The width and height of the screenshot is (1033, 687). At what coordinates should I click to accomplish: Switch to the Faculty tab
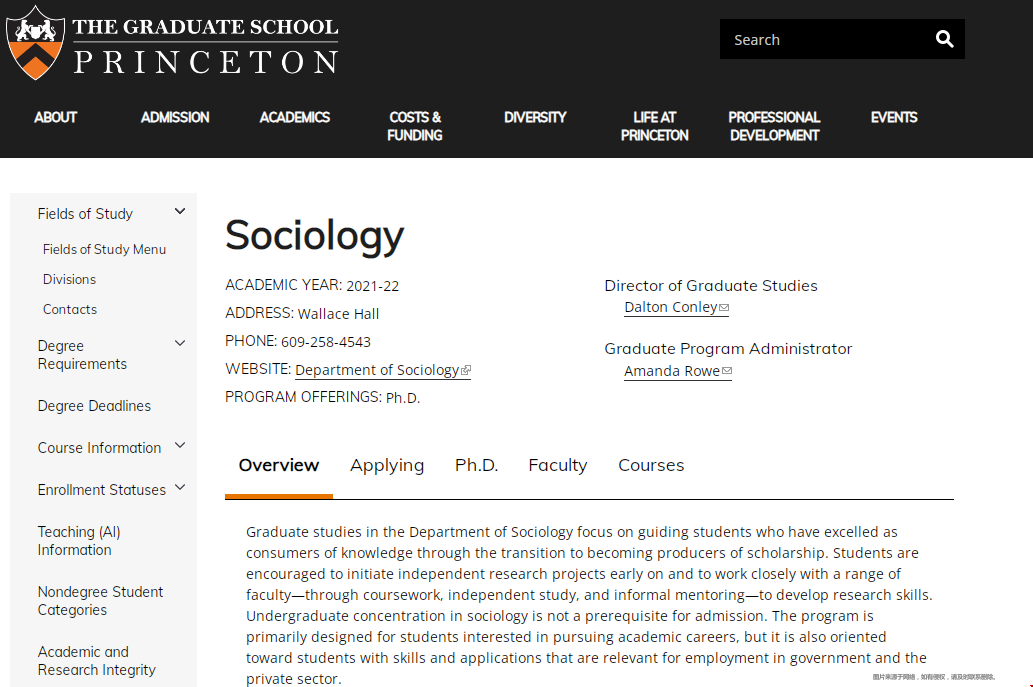coord(558,465)
